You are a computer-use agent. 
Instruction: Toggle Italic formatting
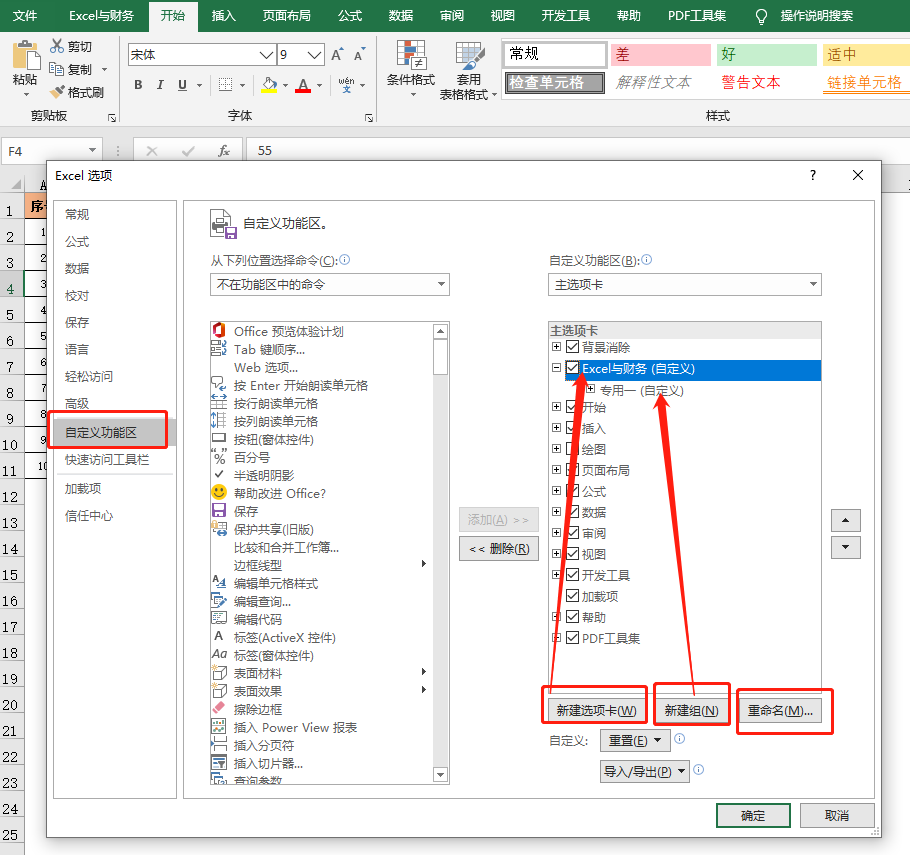point(160,85)
